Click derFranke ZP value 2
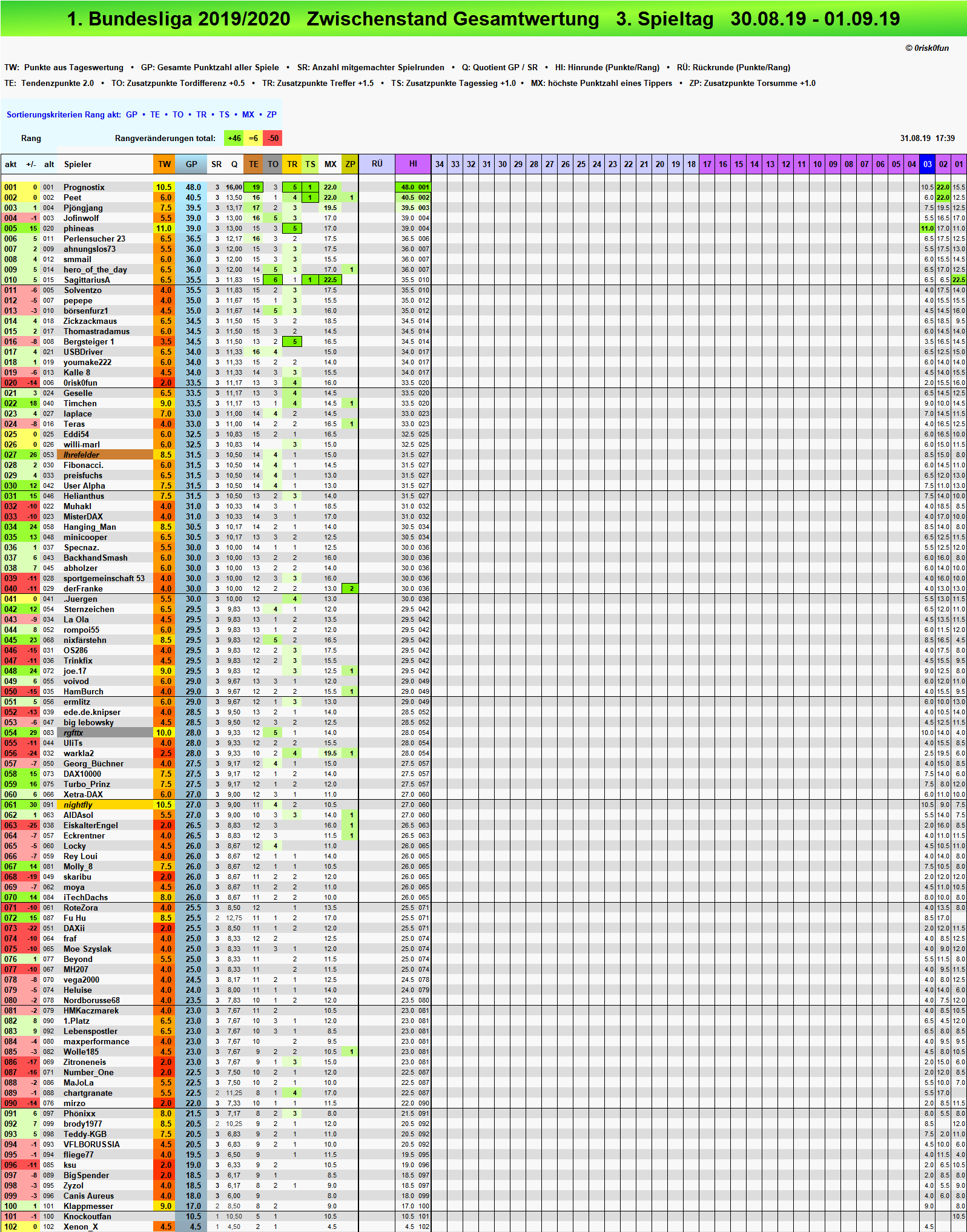Image resolution: width=967 pixels, height=1232 pixels. tap(351, 588)
